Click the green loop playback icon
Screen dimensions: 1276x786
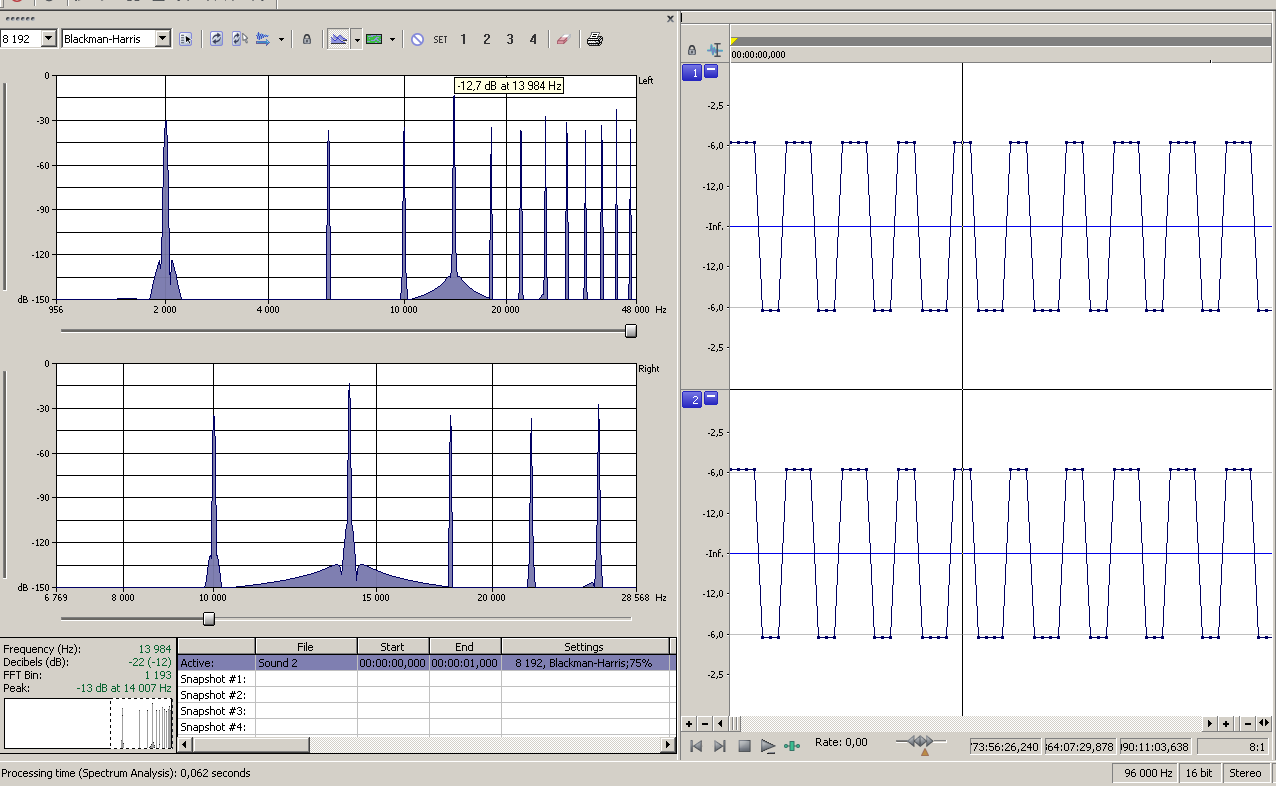(x=792, y=746)
